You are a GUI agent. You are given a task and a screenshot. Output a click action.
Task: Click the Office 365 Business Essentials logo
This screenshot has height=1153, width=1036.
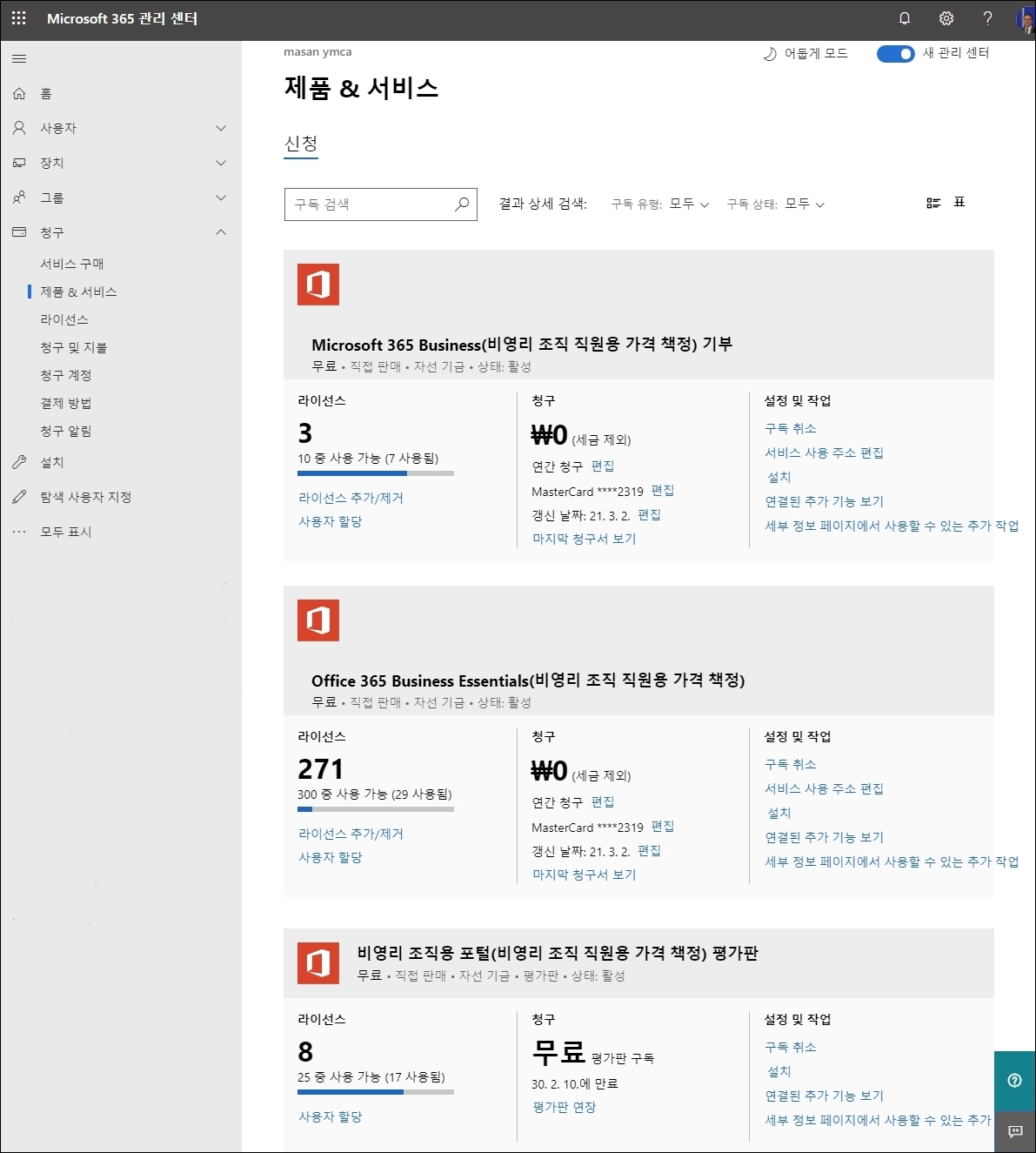318,620
